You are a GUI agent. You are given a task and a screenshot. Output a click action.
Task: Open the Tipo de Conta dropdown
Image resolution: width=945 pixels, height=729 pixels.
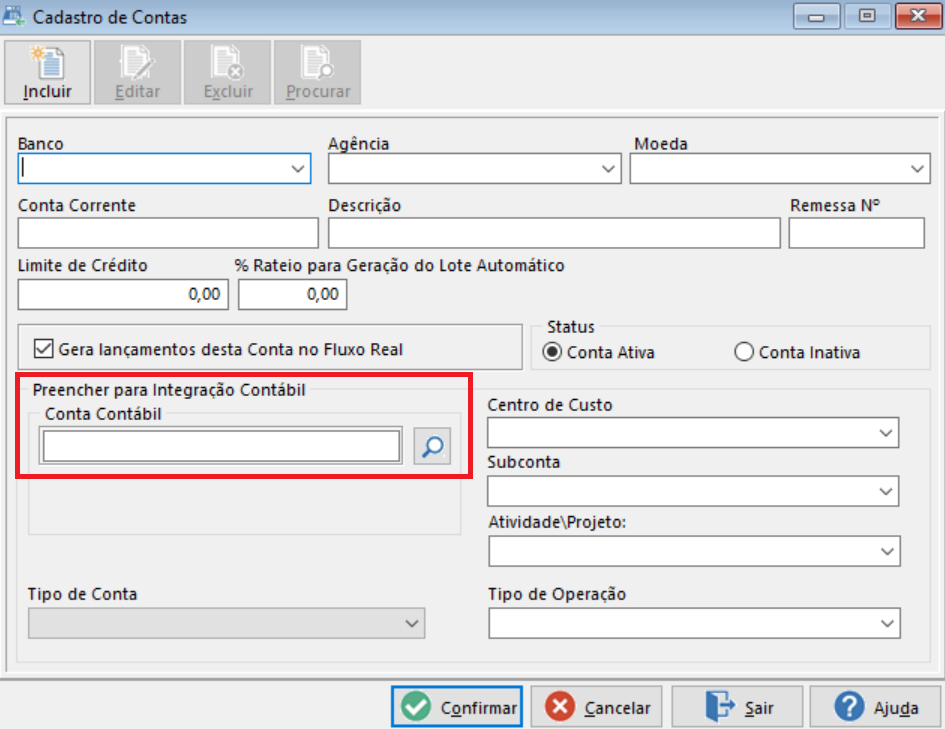(x=412, y=623)
